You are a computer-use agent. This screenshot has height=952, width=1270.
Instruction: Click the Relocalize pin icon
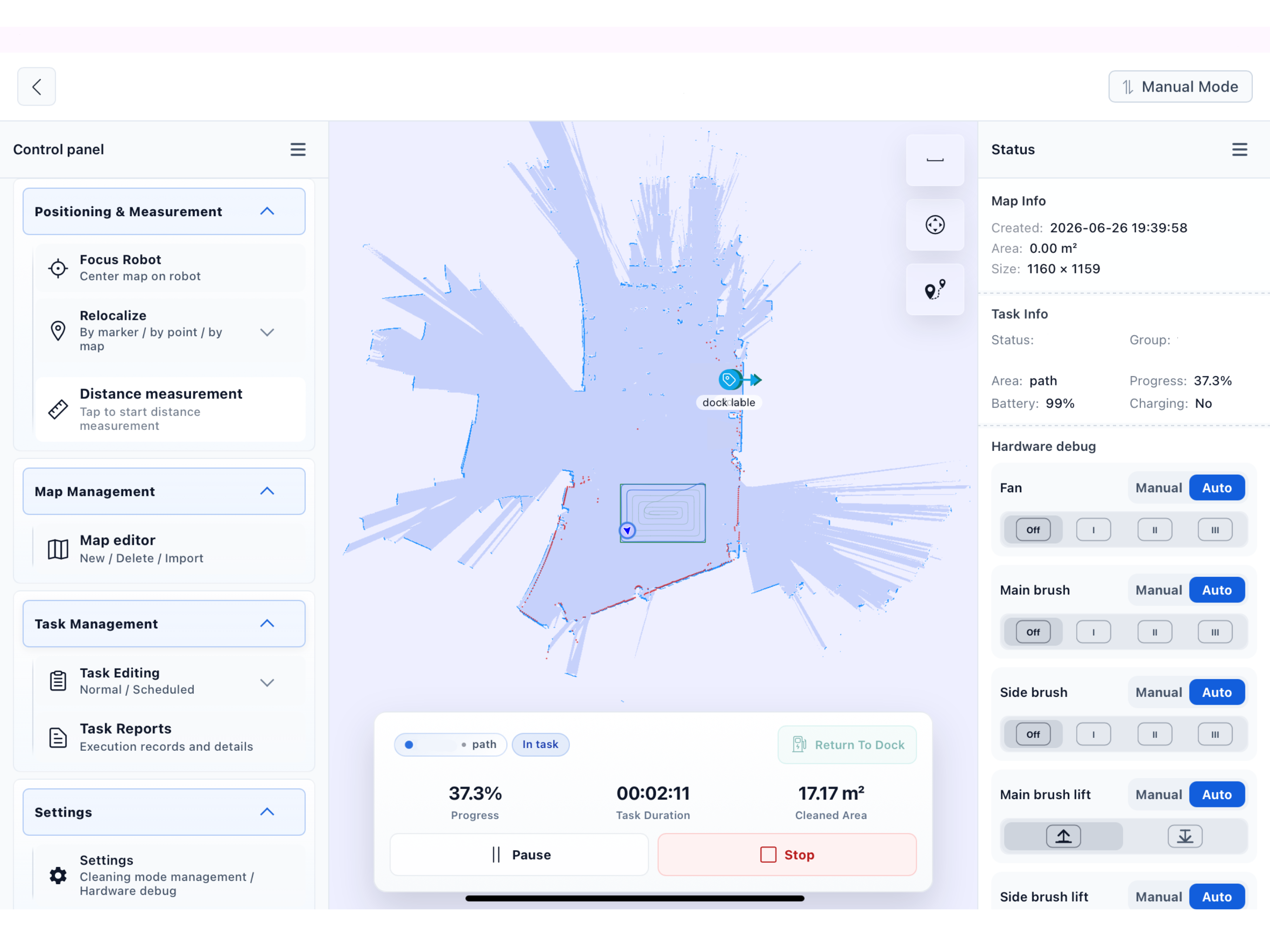click(x=58, y=331)
